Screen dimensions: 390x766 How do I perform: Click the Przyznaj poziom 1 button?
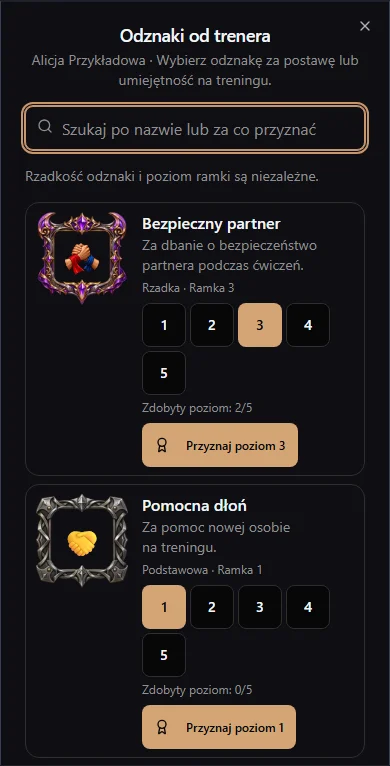219,727
